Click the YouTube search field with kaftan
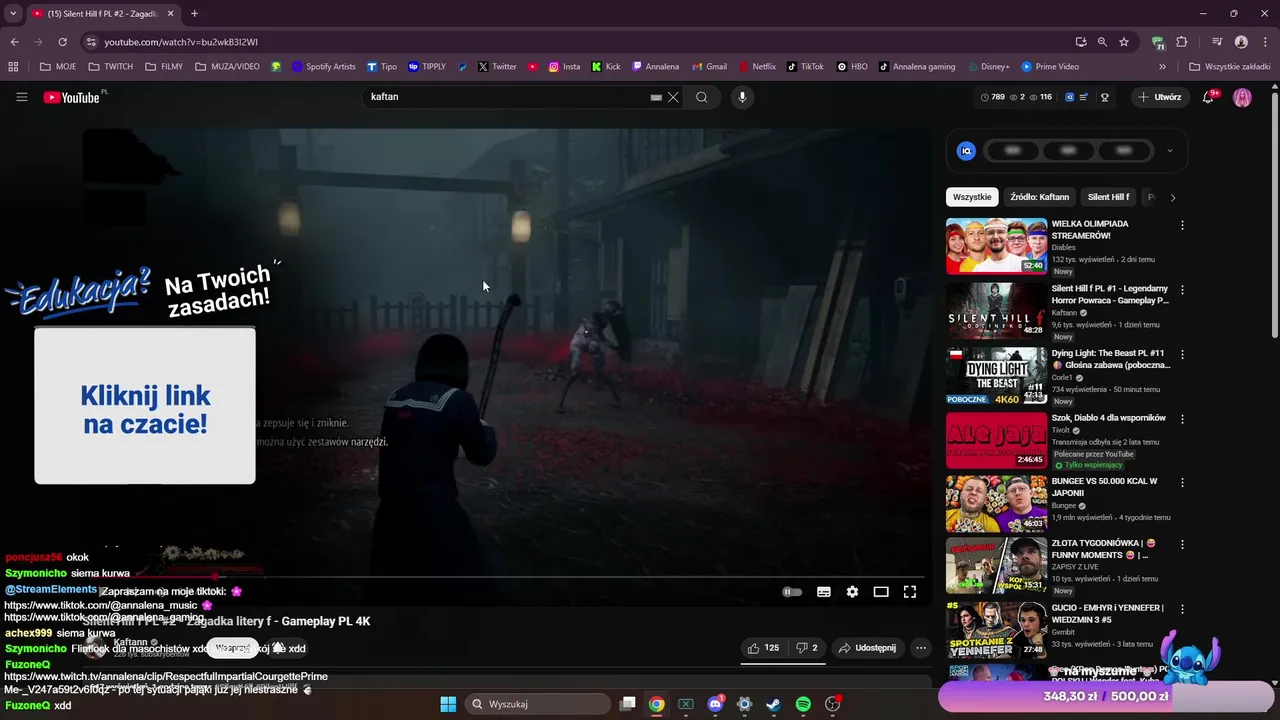1280x720 pixels. point(508,97)
